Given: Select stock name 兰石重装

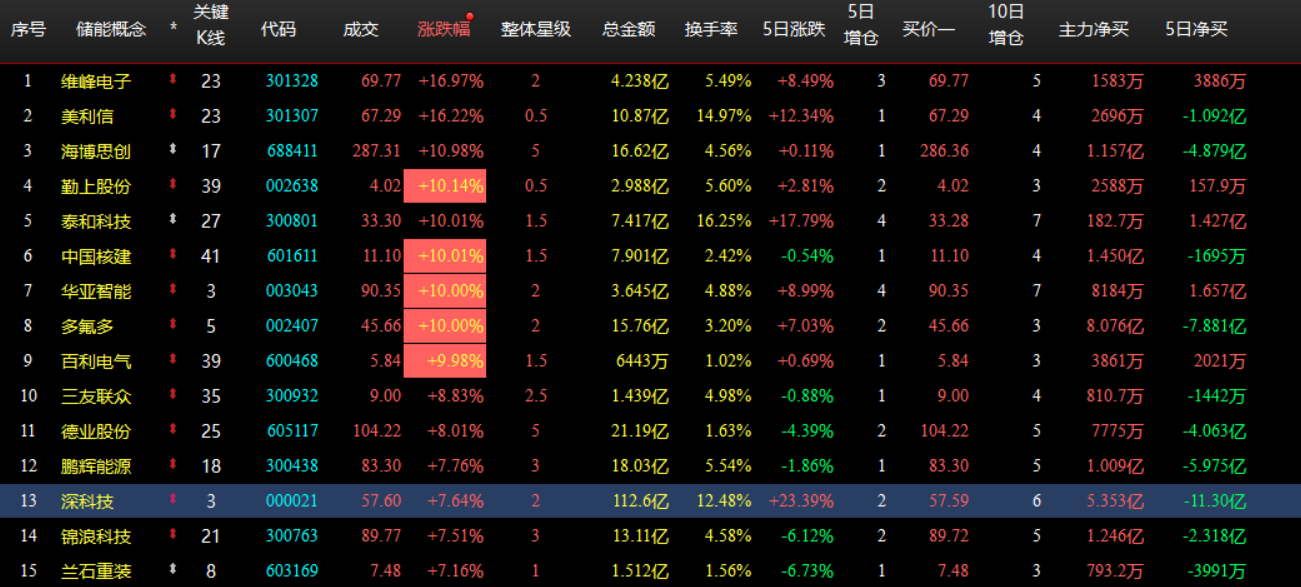Looking at the screenshot, I should click(96, 571).
